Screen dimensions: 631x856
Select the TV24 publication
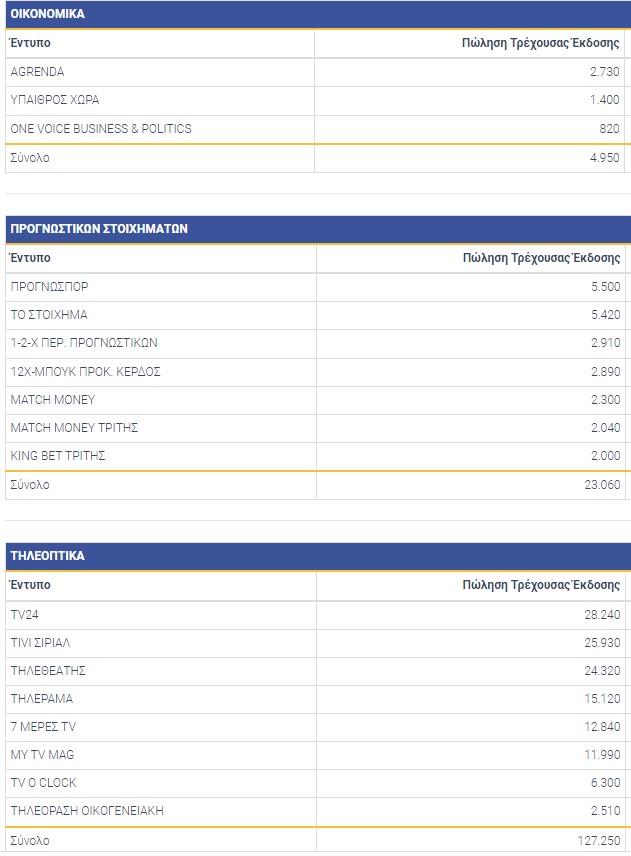pos(24,615)
